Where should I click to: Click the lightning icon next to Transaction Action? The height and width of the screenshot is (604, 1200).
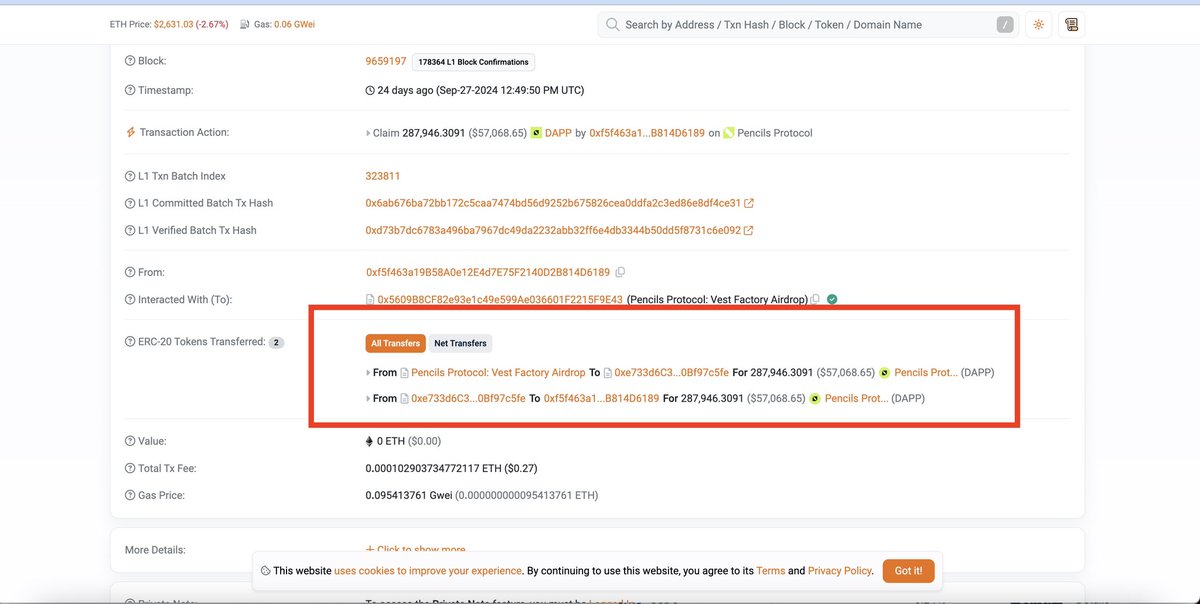click(x=130, y=133)
